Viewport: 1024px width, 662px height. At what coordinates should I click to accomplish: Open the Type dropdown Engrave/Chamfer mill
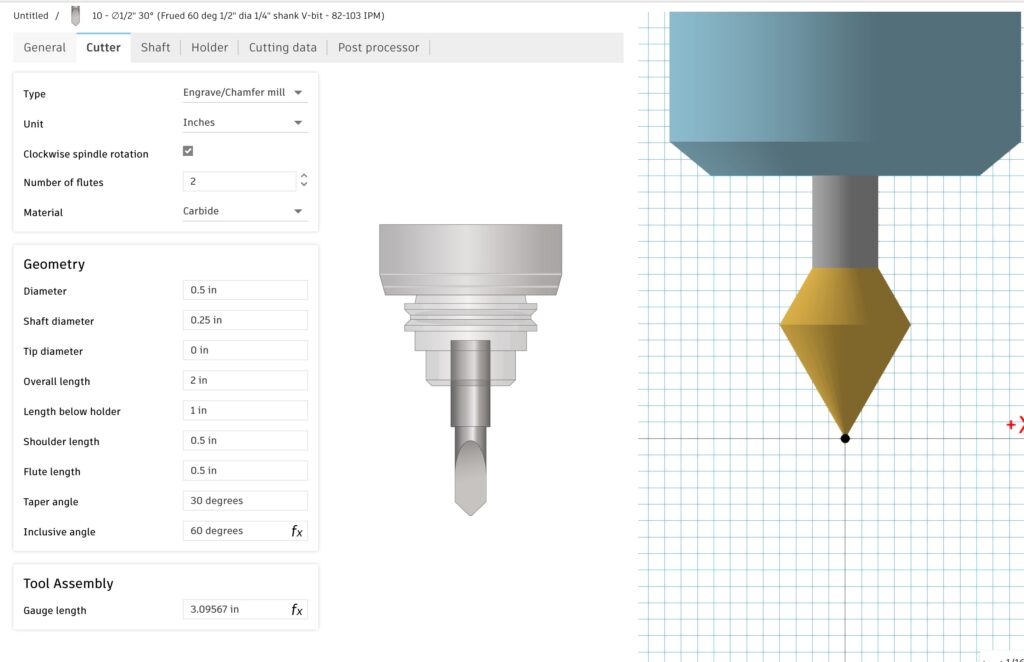coord(245,93)
